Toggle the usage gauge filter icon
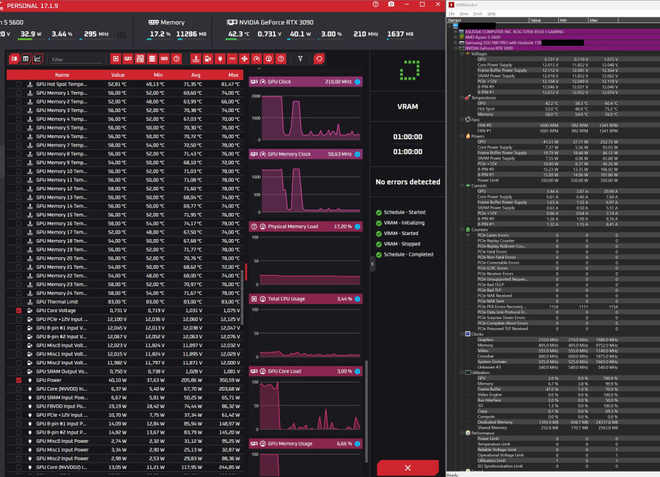Viewport: 660px width, 477px height. (x=269, y=59)
